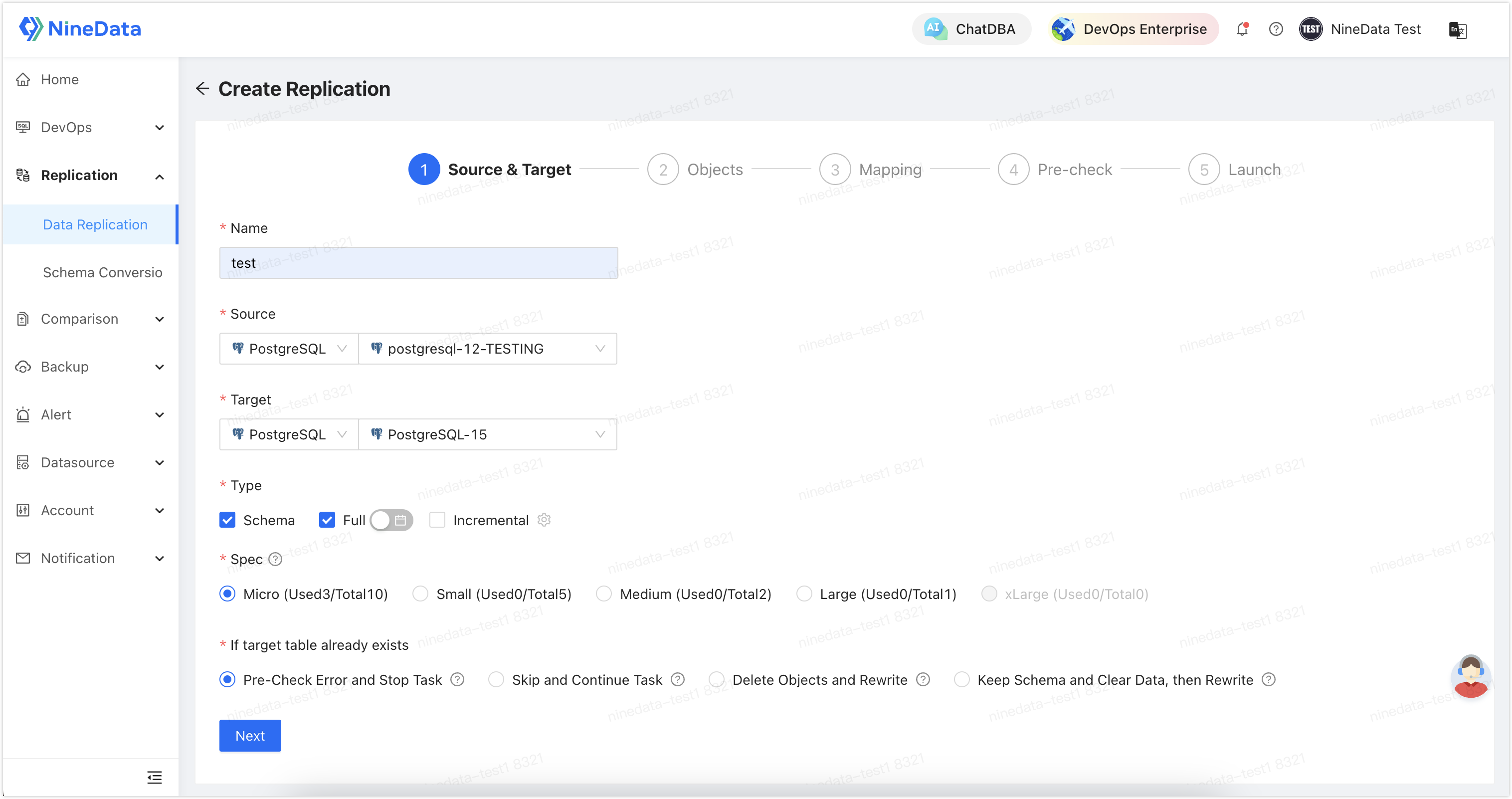Click the Comparison document icon
This screenshot has width=1512, height=799.
(23, 319)
